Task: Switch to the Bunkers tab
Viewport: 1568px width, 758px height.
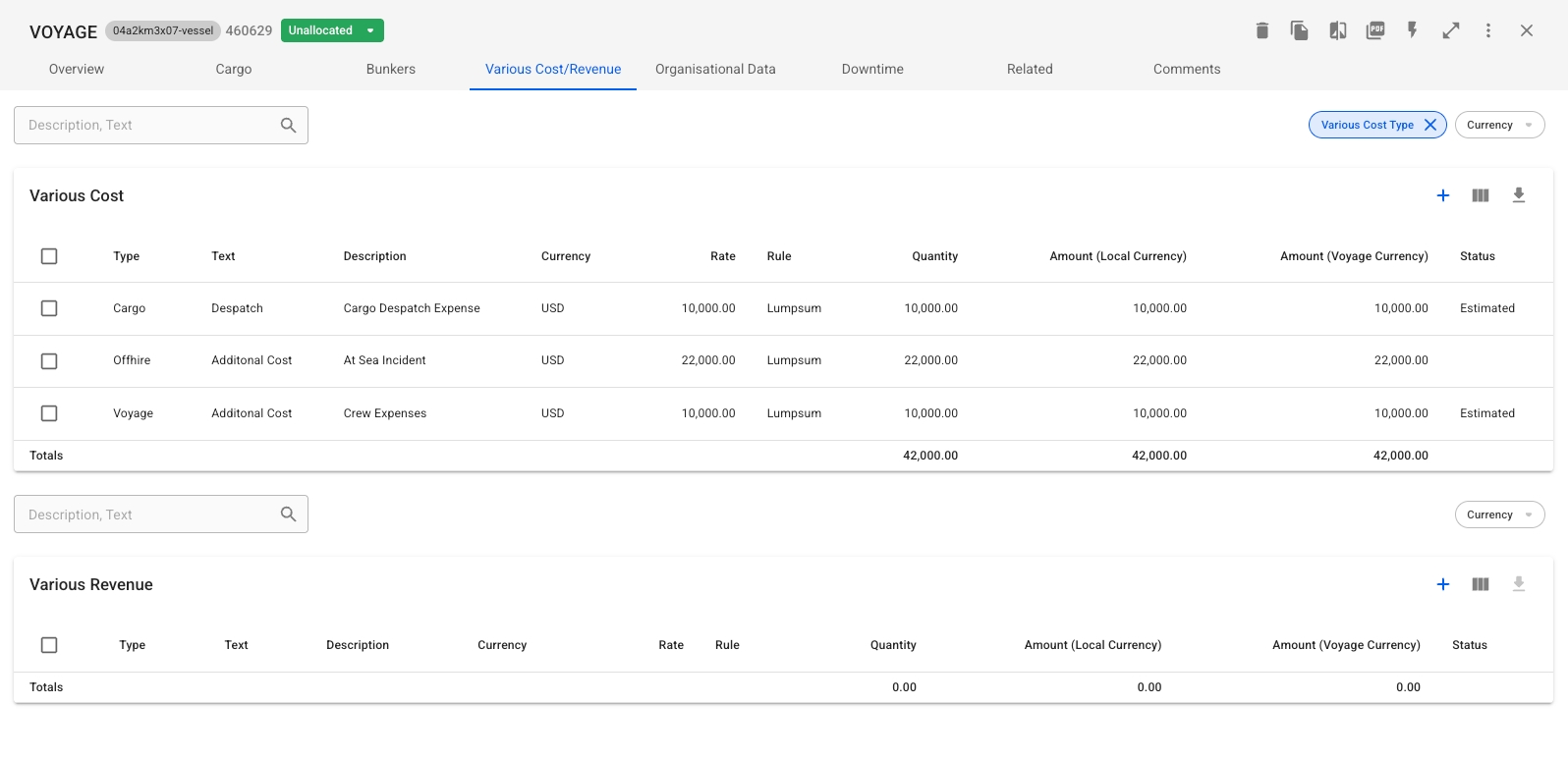Action: click(391, 69)
